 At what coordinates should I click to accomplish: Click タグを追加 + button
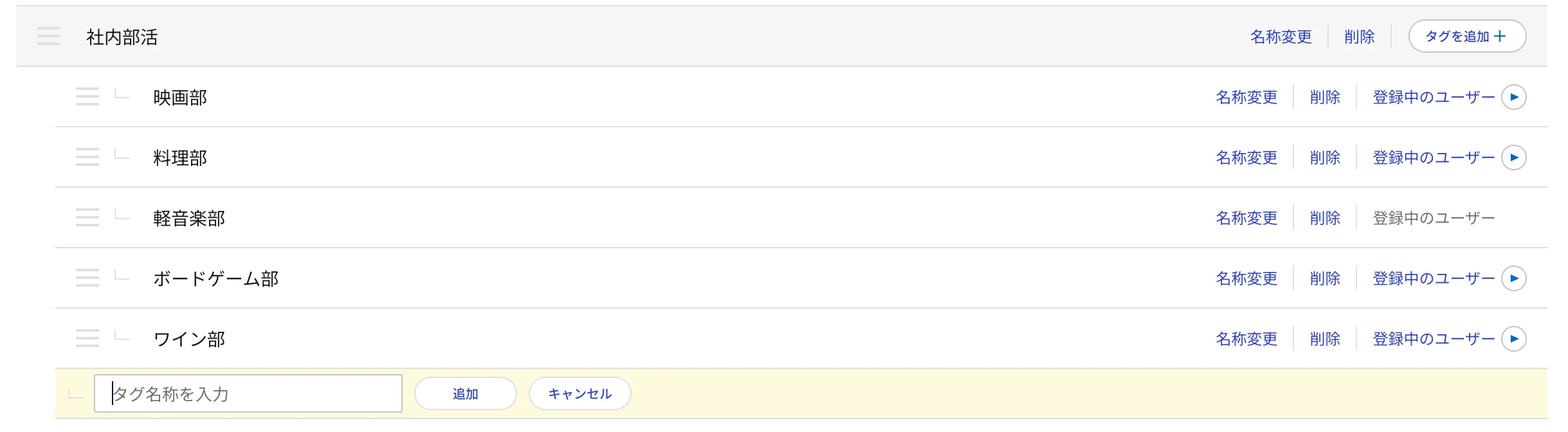tap(1467, 36)
